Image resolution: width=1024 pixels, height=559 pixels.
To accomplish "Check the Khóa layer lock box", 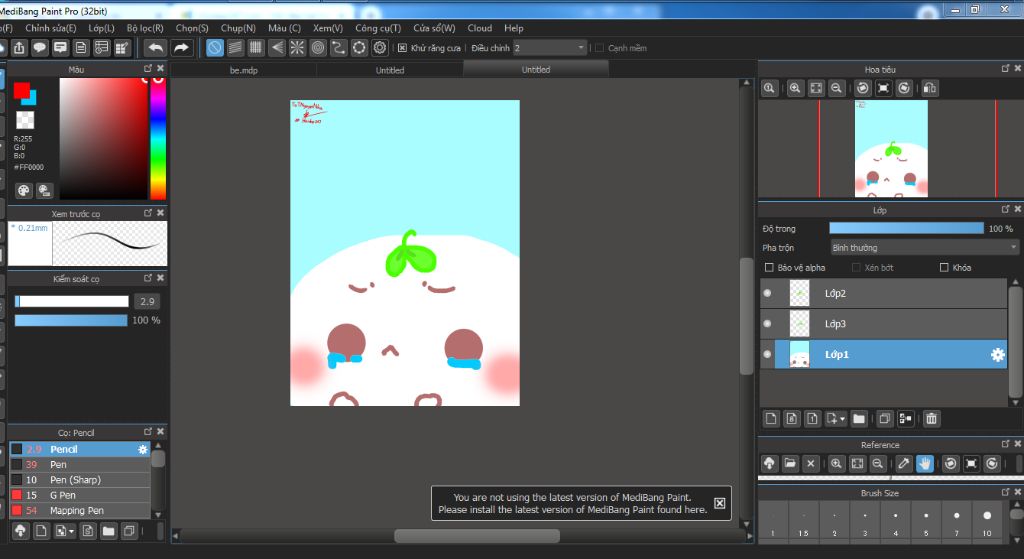I will click(x=944, y=268).
